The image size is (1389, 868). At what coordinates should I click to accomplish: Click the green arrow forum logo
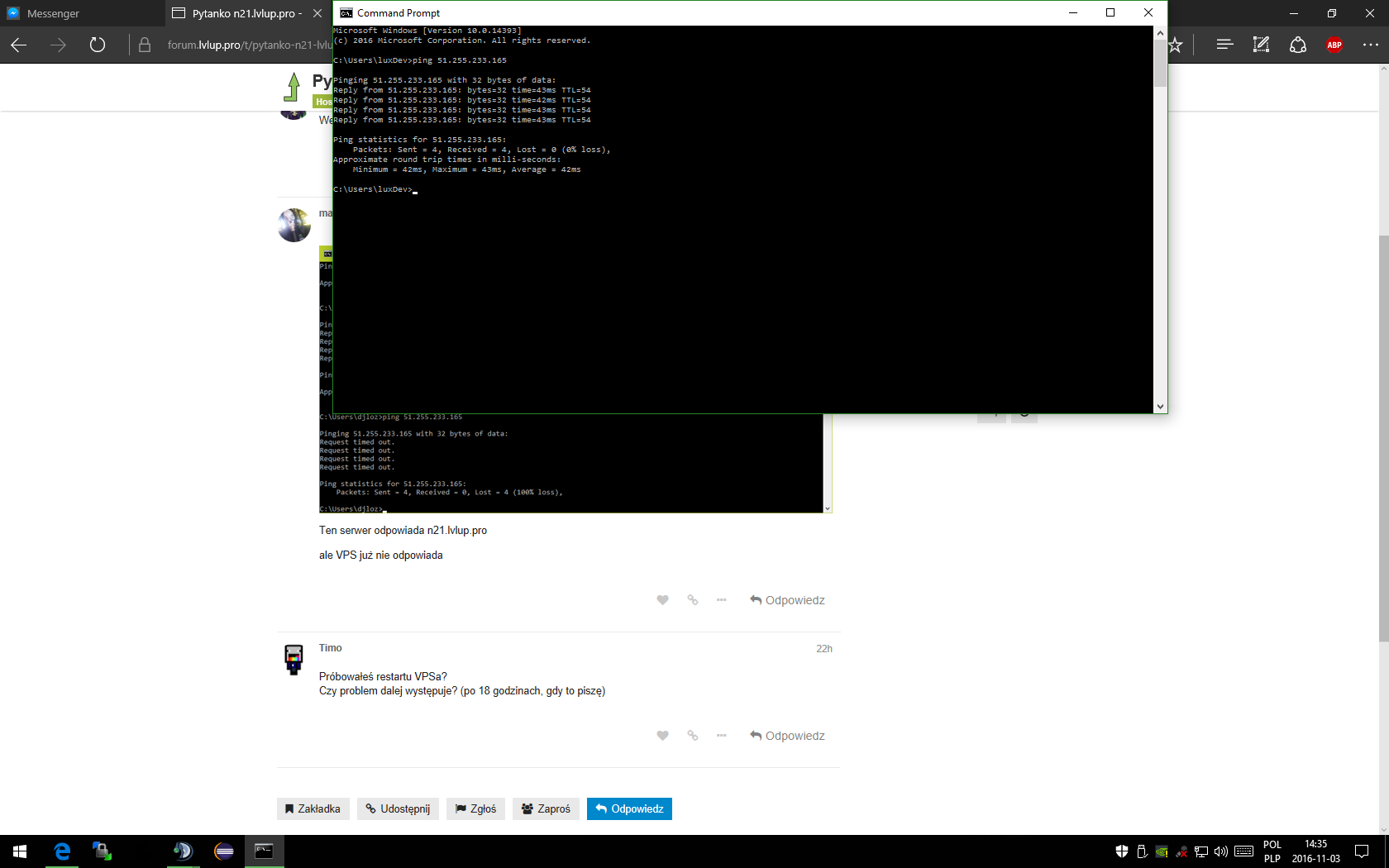point(293,87)
